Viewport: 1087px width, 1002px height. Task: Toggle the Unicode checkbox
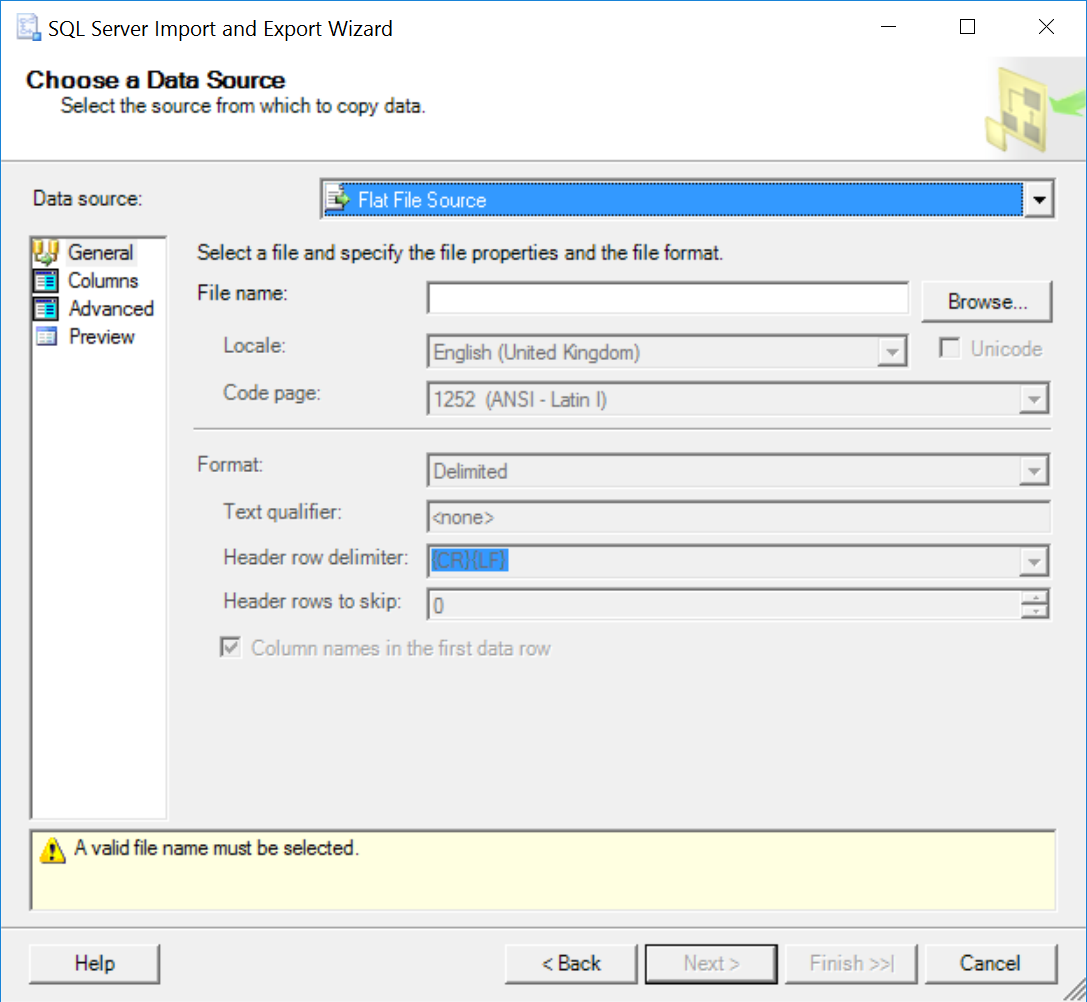(951, 349)
